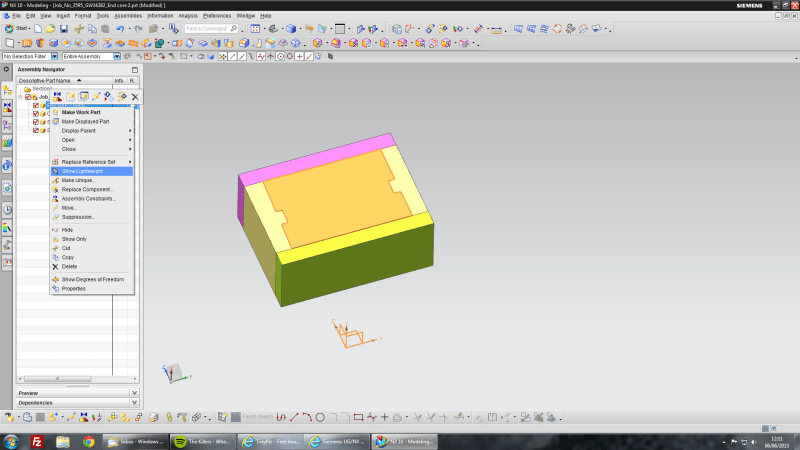The width and height of the screenshot is (800, 450).
Task: Open the context menu's Close submenu
Action: [92, 149]
